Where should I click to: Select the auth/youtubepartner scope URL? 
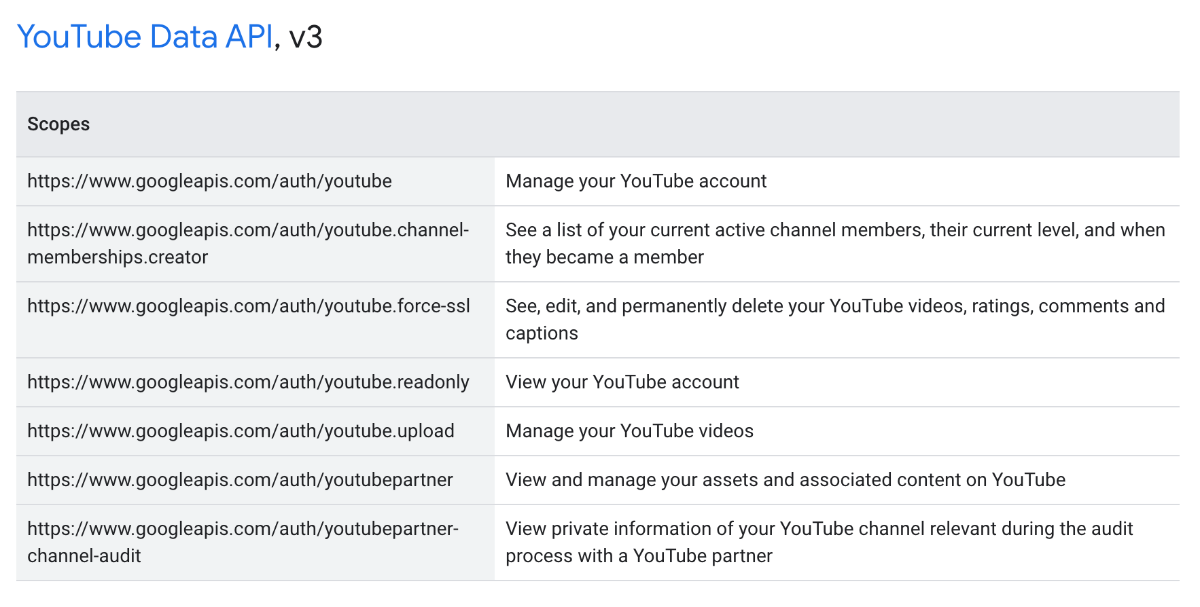click(240, 480)
